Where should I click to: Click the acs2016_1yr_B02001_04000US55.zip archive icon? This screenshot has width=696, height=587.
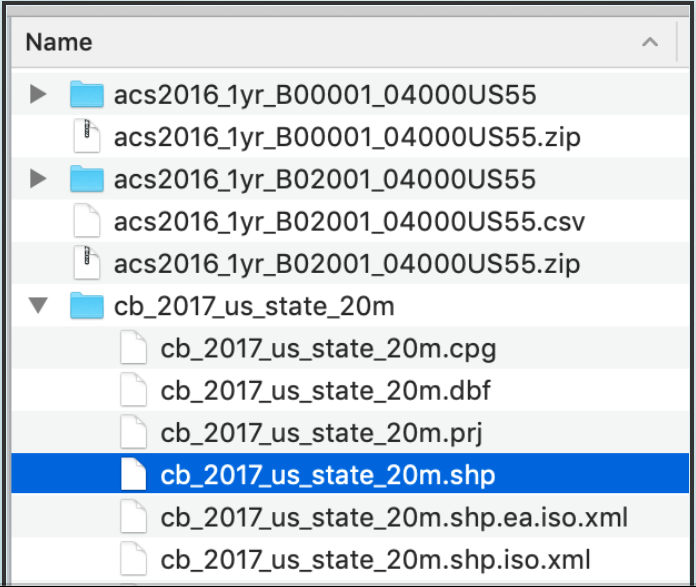tap(88, 265)
